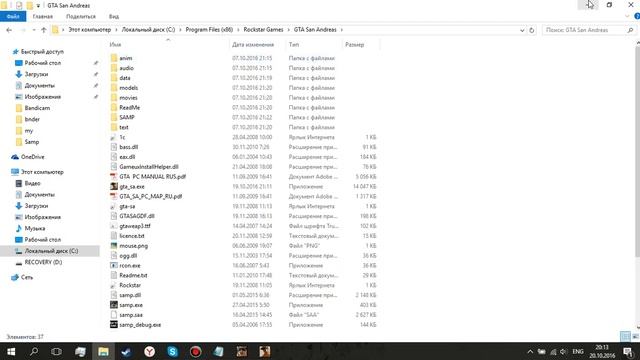640x360 pixels.
Task: Go up one folder level arrow
Action: tap(44, 30)
